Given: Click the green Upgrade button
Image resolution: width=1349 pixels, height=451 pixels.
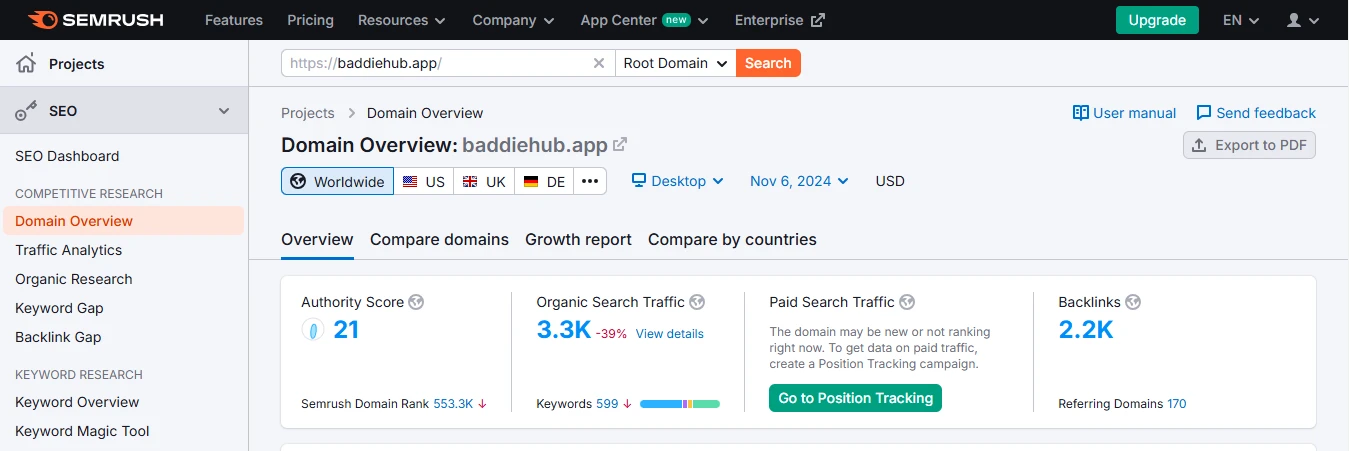Looking at the screenshot, I should tap(1157, 20).
